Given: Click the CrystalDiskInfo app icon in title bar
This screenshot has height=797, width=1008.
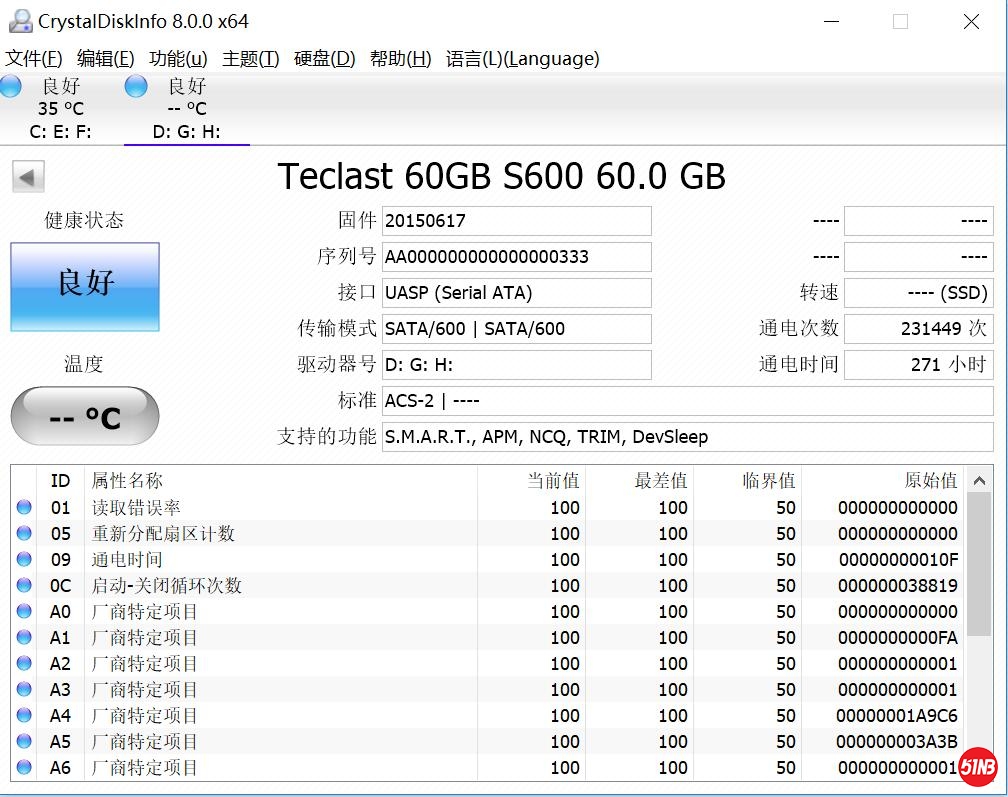Looking at the screenshot, I should pos(19,21).
